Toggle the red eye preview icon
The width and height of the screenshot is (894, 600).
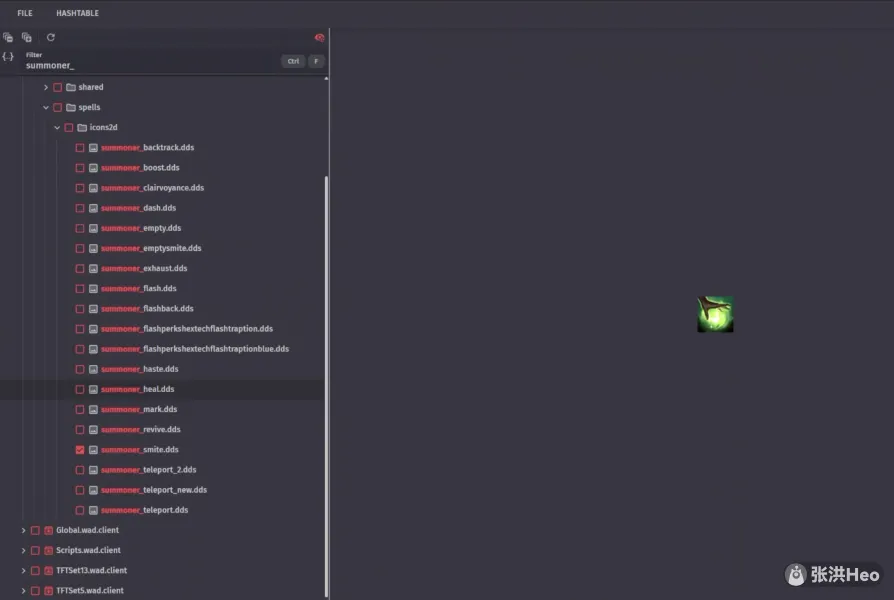click(x=320, y=37)
